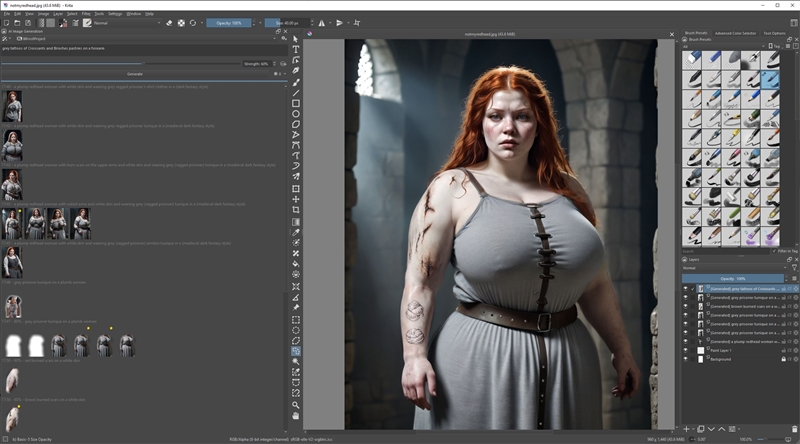
Task: Click the AI prompt text field
Action: pos(140,48)
